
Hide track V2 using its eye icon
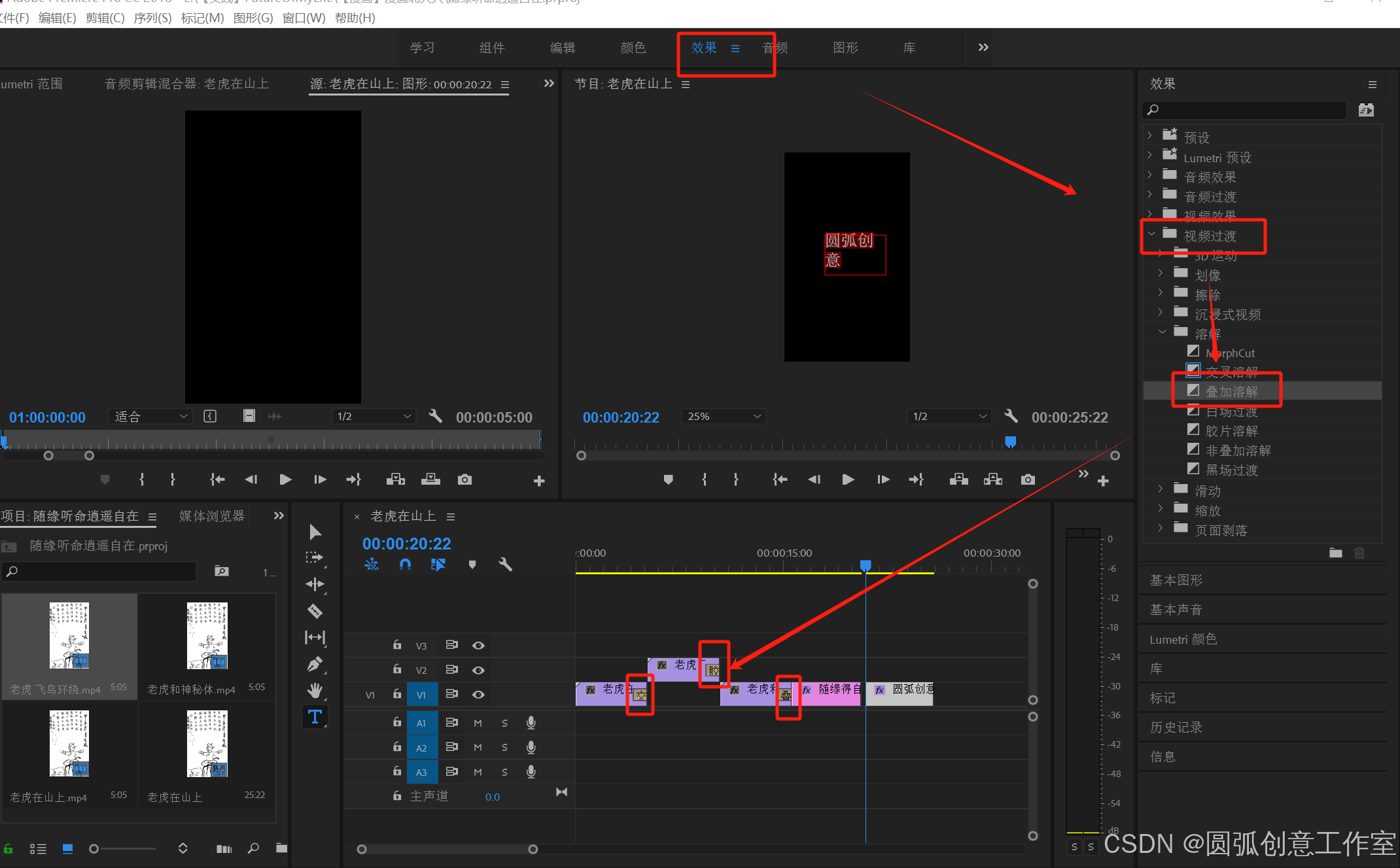[478, 670]
